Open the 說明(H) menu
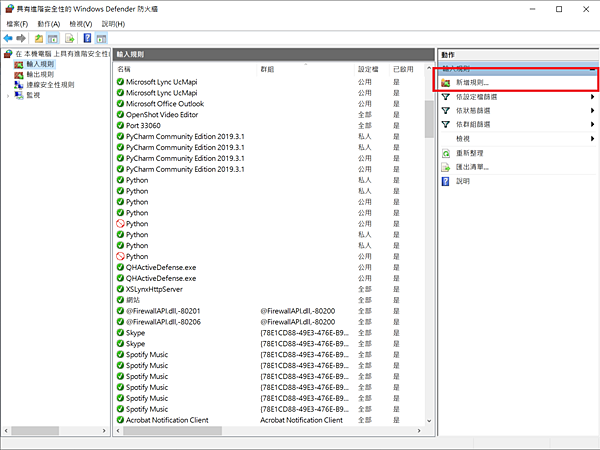This screenshot has height=450, width=600. tap(113, 24)
